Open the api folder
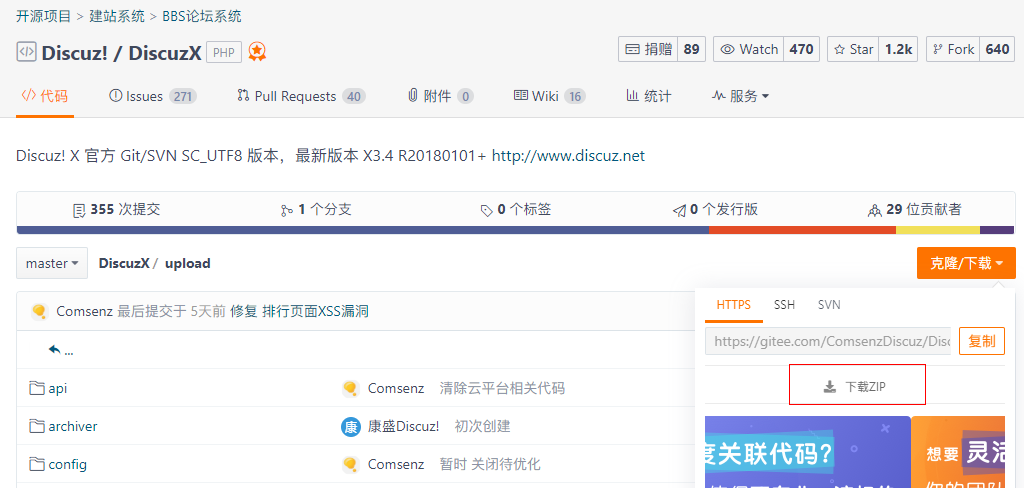This screenshot has width=1024, height=488. (x=57, y=388)
